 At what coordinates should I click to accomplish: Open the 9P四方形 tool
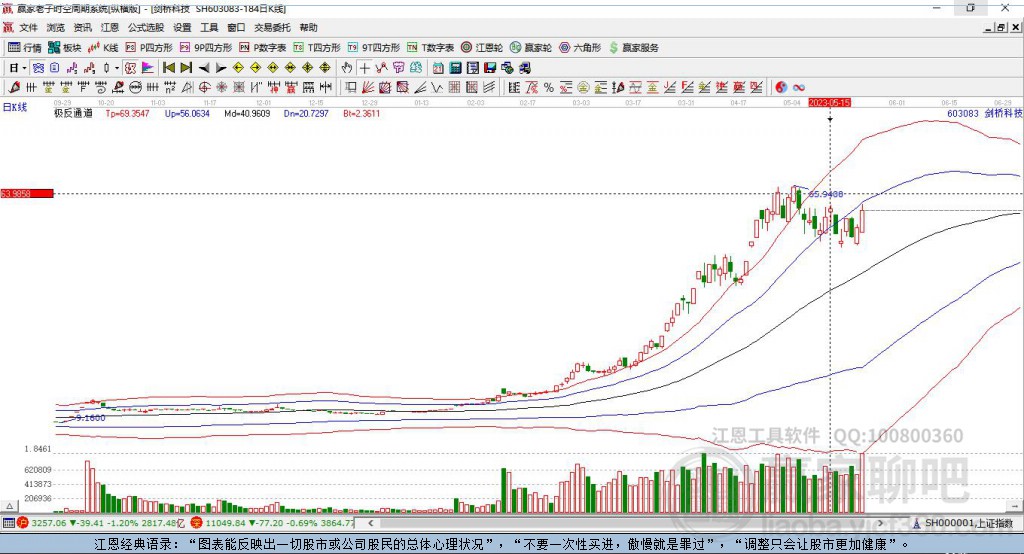point(206,48)
